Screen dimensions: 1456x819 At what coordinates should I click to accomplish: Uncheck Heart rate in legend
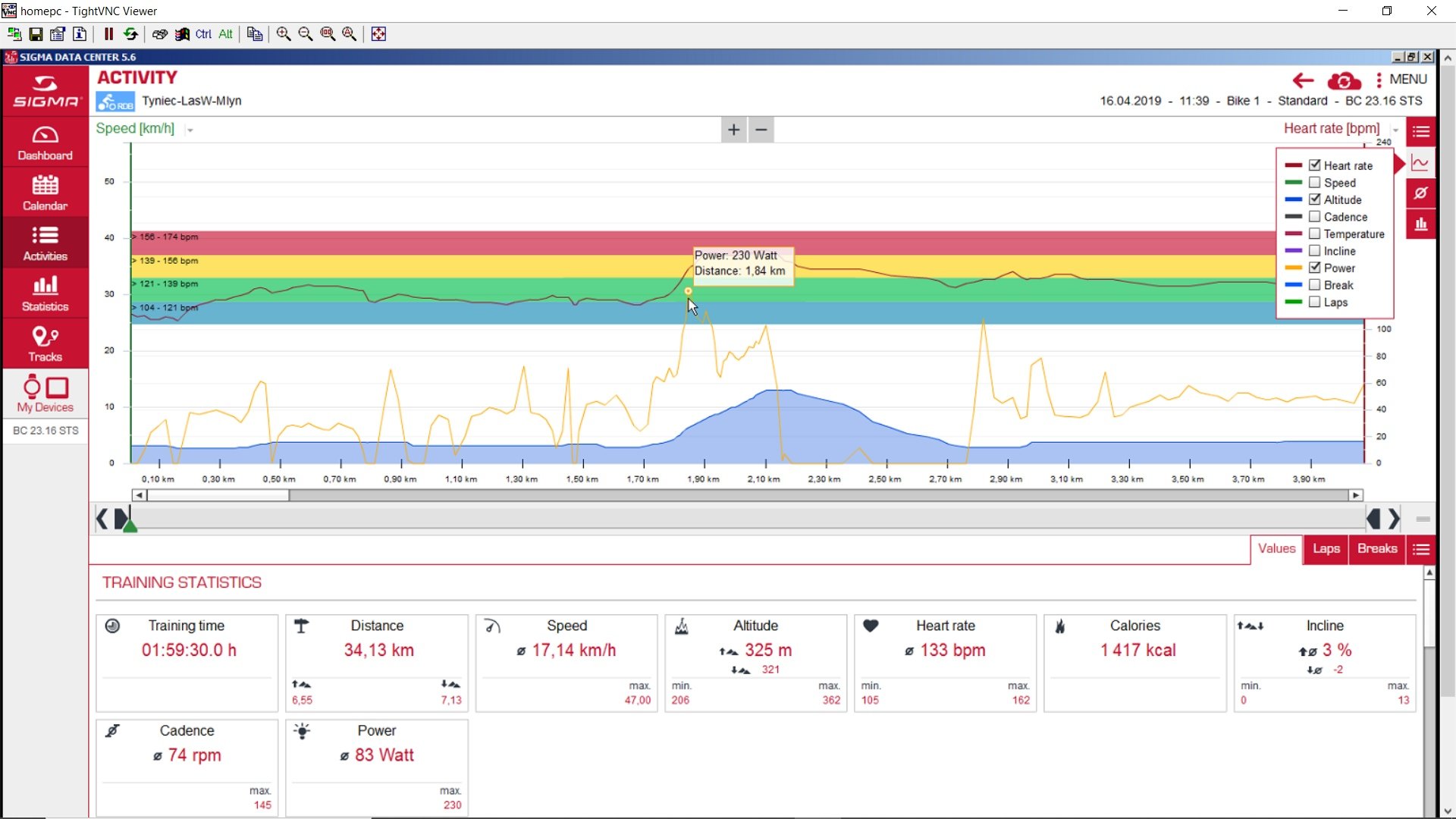pos(1315,165)
